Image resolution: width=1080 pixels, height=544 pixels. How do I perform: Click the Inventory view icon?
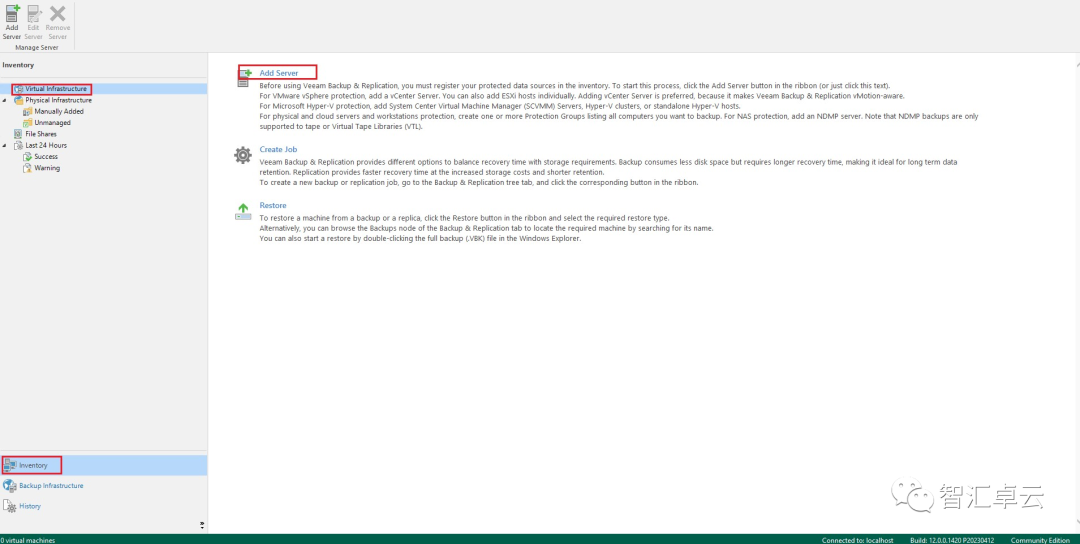10,465
